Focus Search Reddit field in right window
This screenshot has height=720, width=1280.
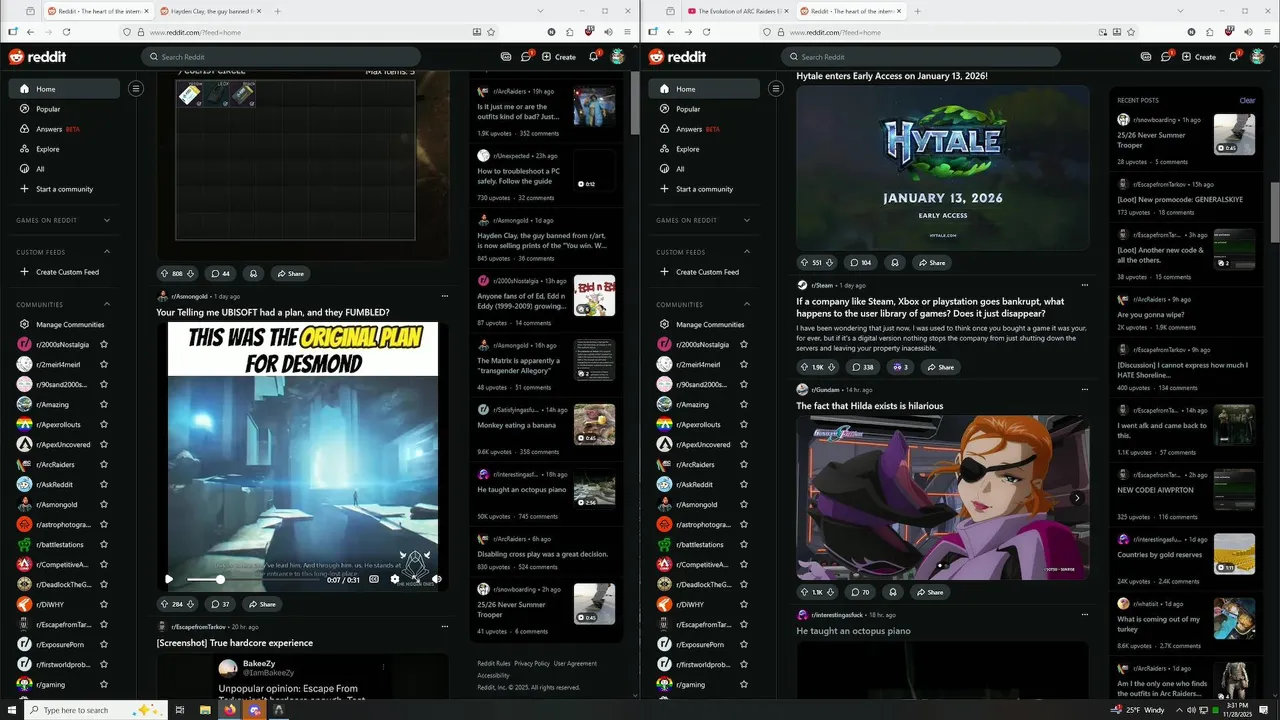tap(920, 57)
